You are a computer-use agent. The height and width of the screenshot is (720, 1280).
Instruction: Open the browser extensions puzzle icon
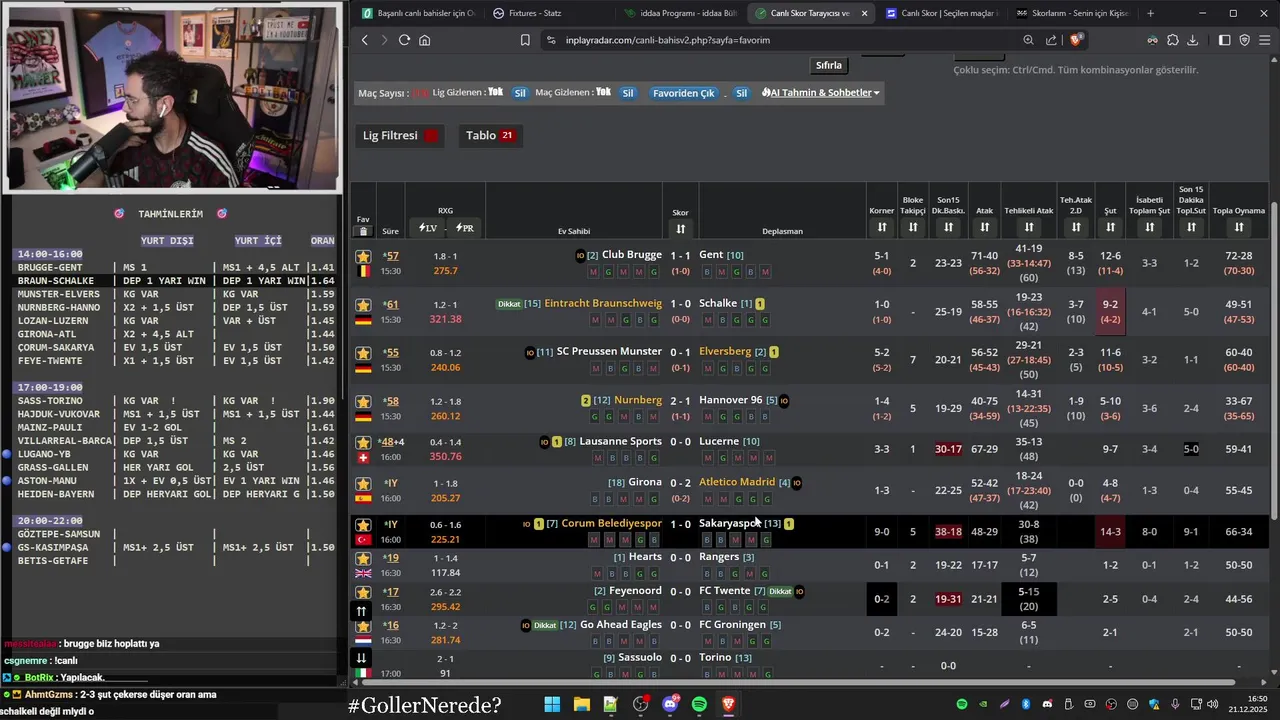(x=1173, y=40)
